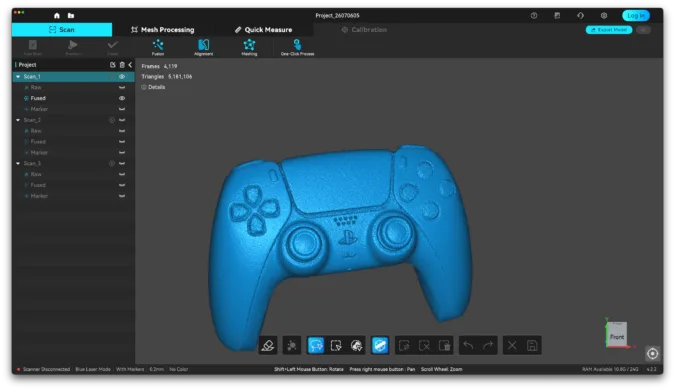This screenshot has width=675, height=390.
Task: Click the Log in button
Action: click(x=636, y=15)
